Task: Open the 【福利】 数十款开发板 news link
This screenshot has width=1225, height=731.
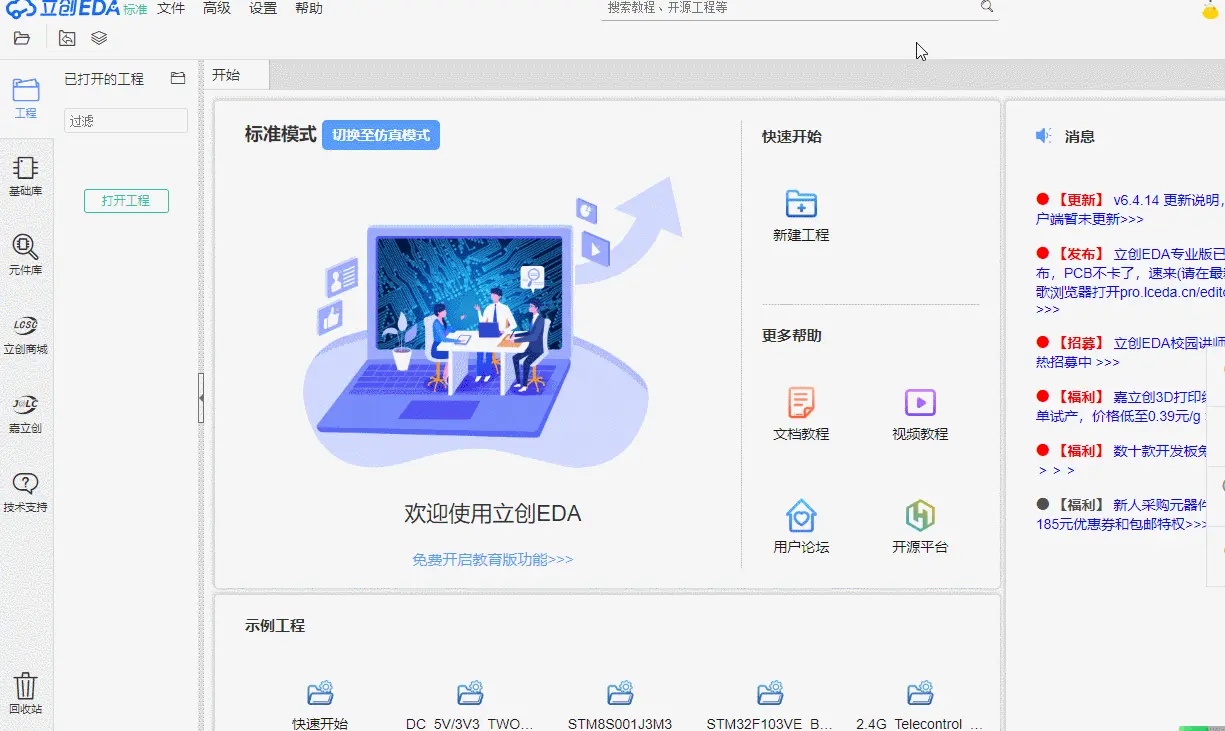Action: pos(1130,460)
